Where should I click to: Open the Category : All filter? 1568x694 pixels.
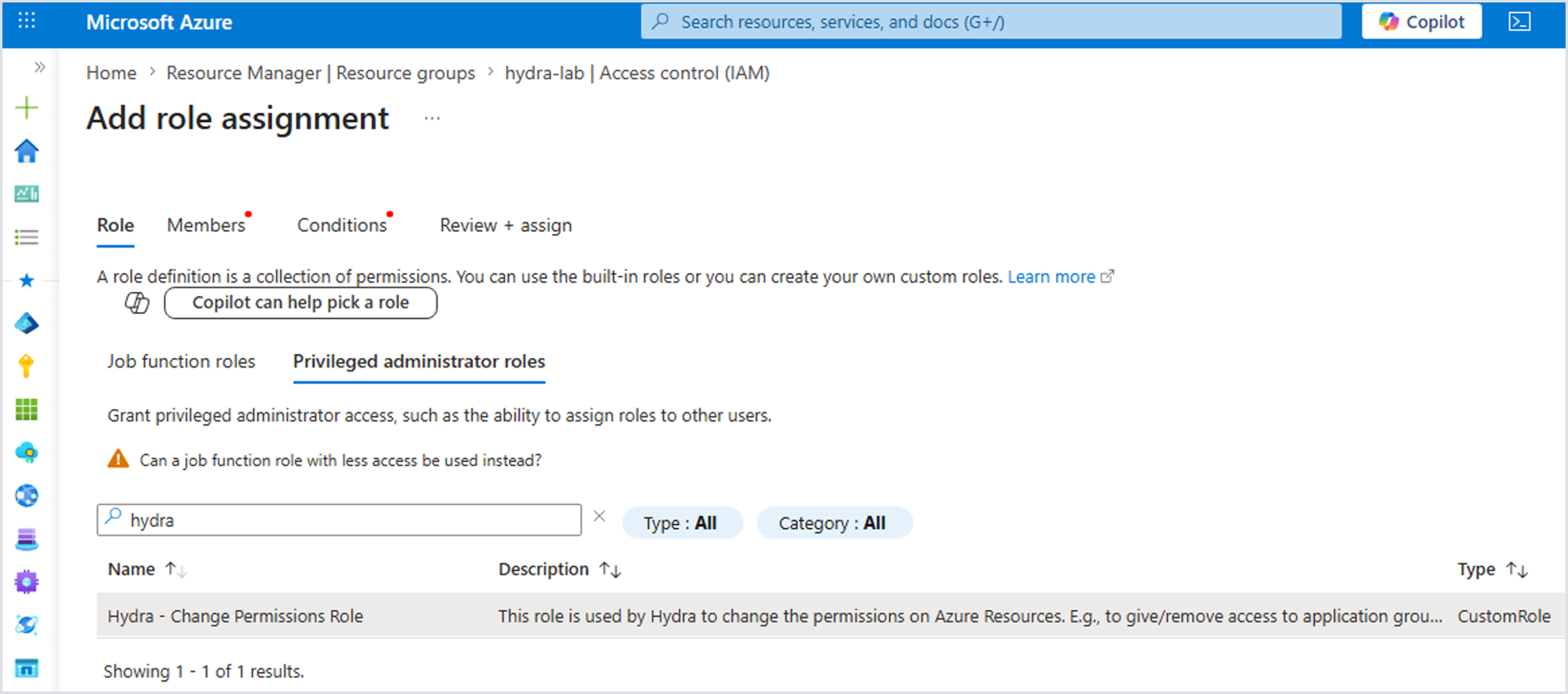(834, 523)
